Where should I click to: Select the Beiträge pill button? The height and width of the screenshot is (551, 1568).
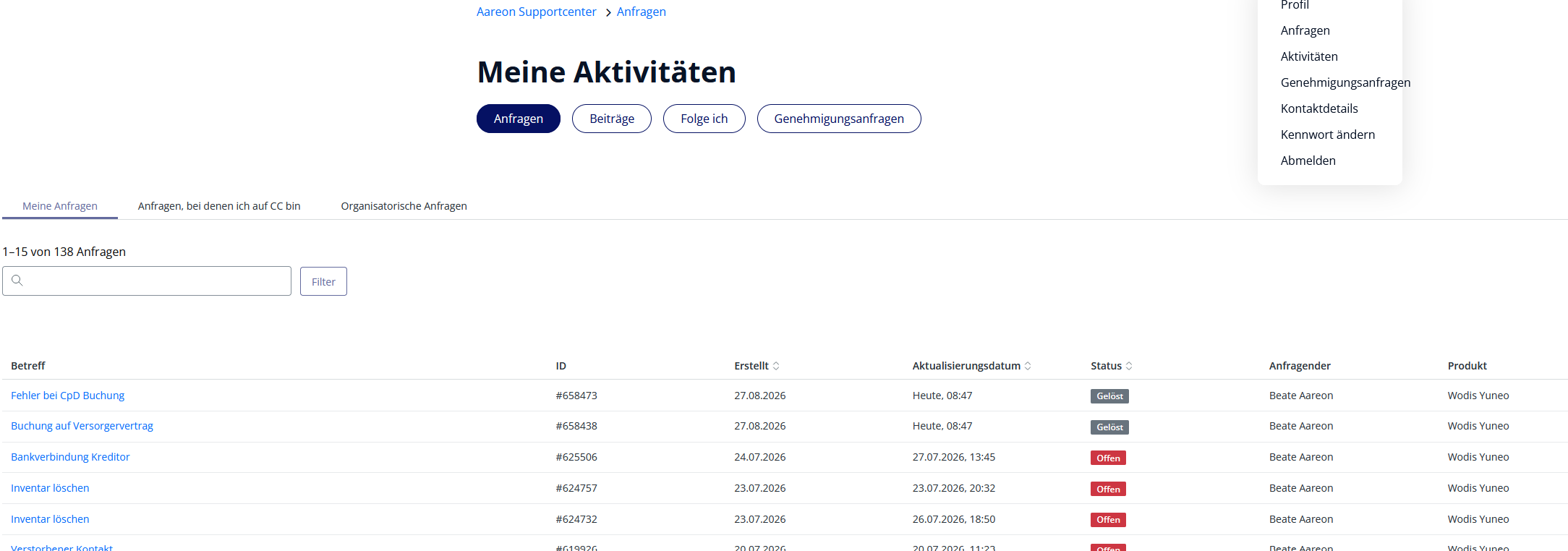612,119
